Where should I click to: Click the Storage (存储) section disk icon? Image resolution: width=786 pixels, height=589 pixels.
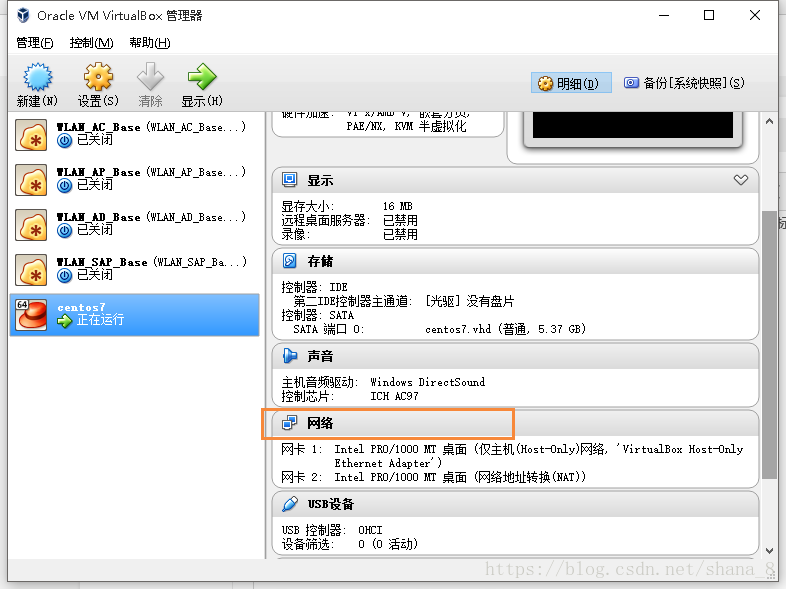tap(289, 261)
